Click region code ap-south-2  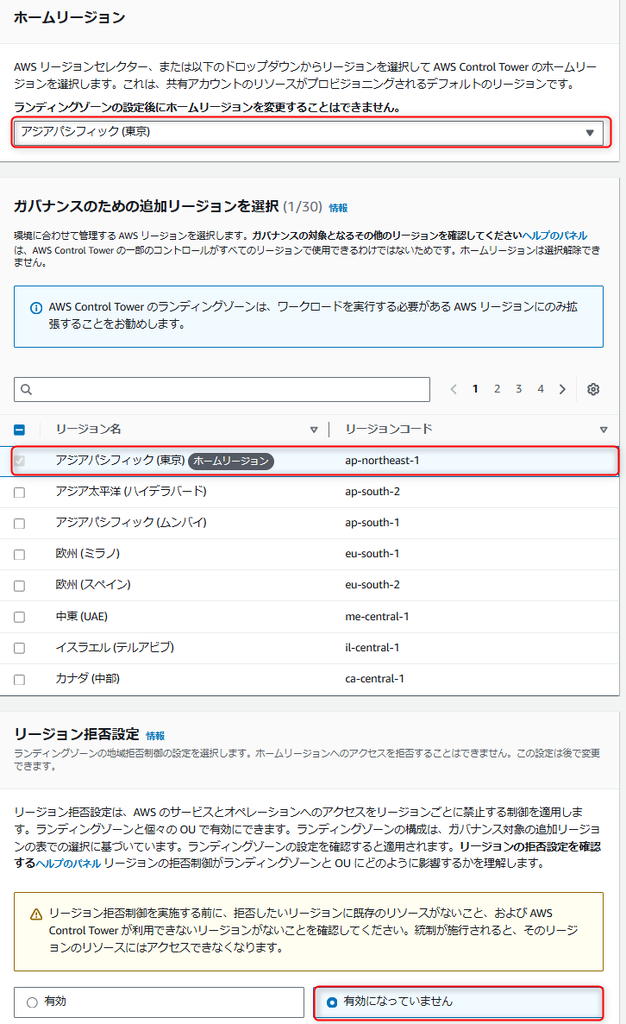click(x=373, y=491)
